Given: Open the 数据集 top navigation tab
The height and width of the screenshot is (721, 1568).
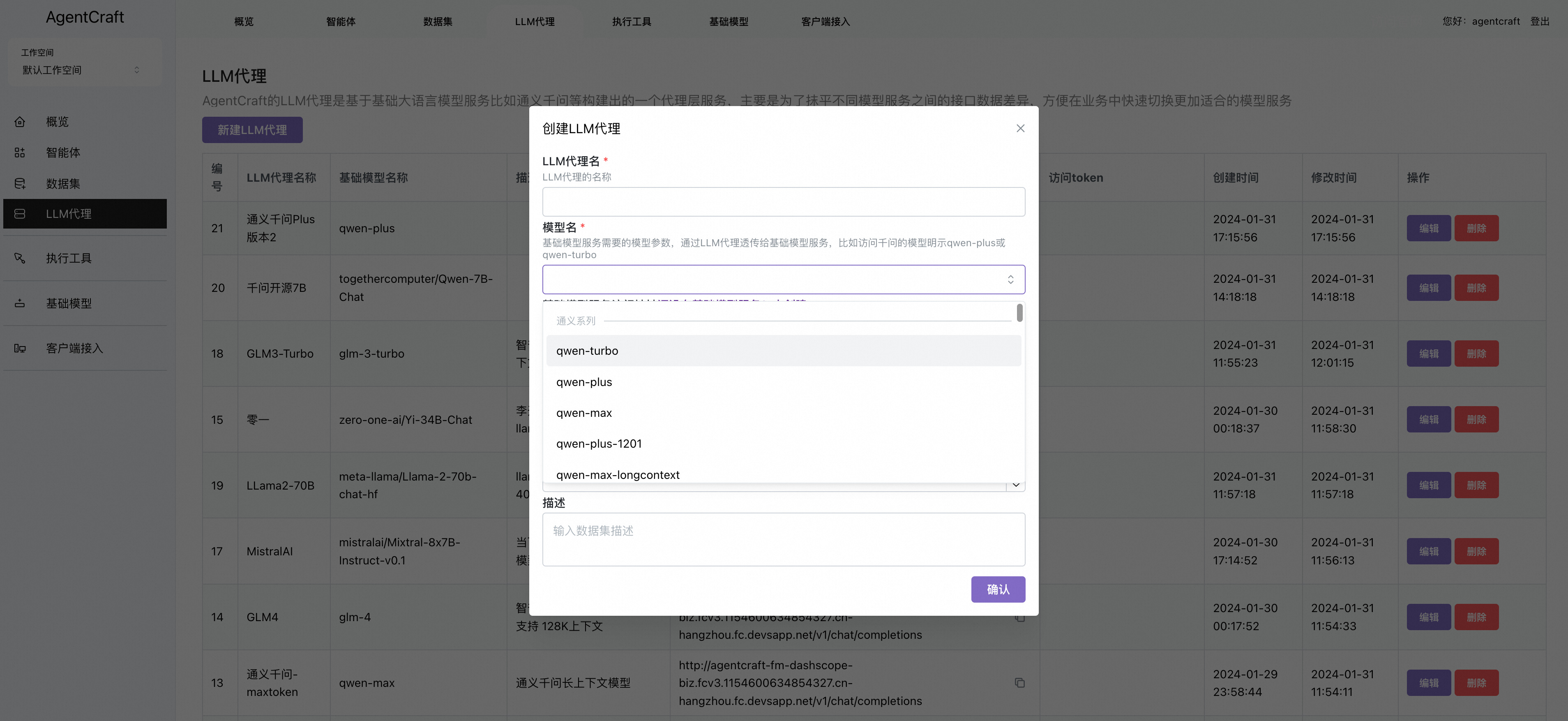Looking at the screenshot, I should (x=438, y=21).
